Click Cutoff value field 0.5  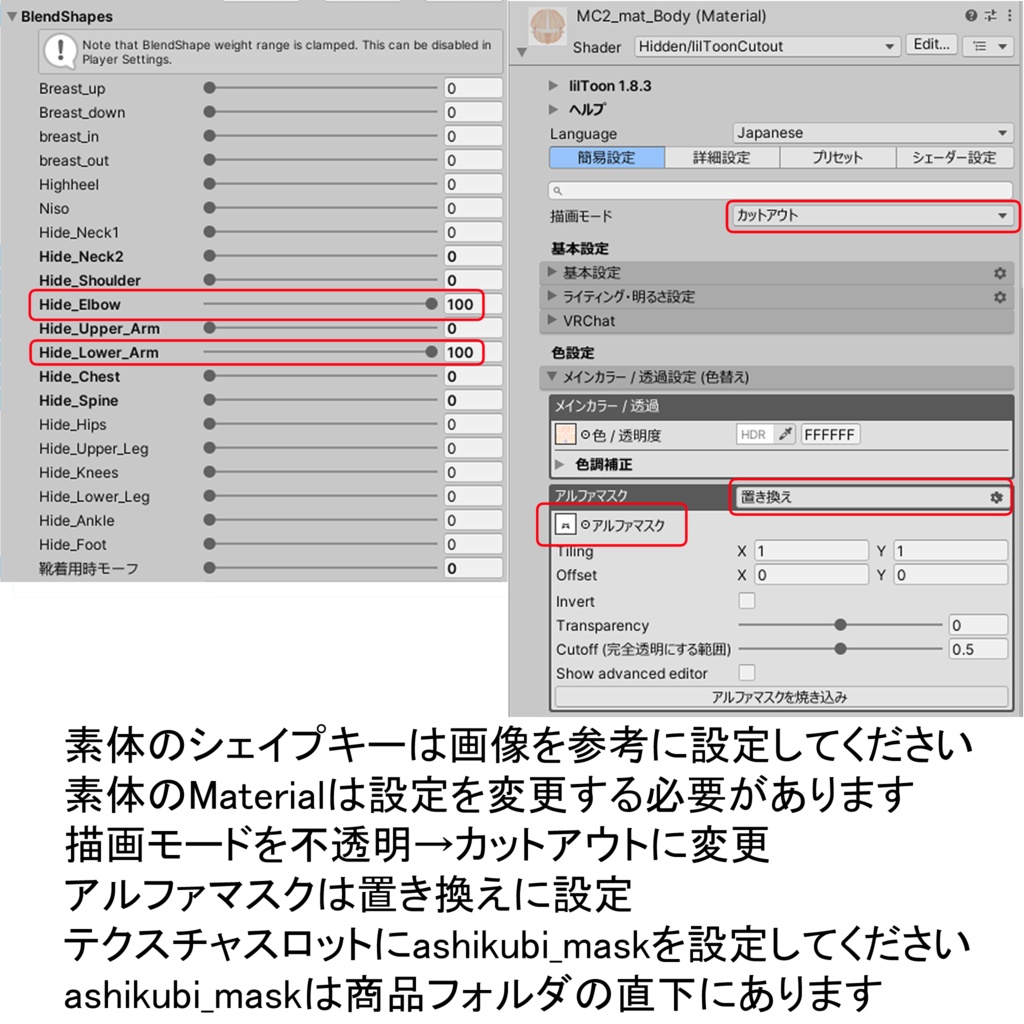point(978,649)
